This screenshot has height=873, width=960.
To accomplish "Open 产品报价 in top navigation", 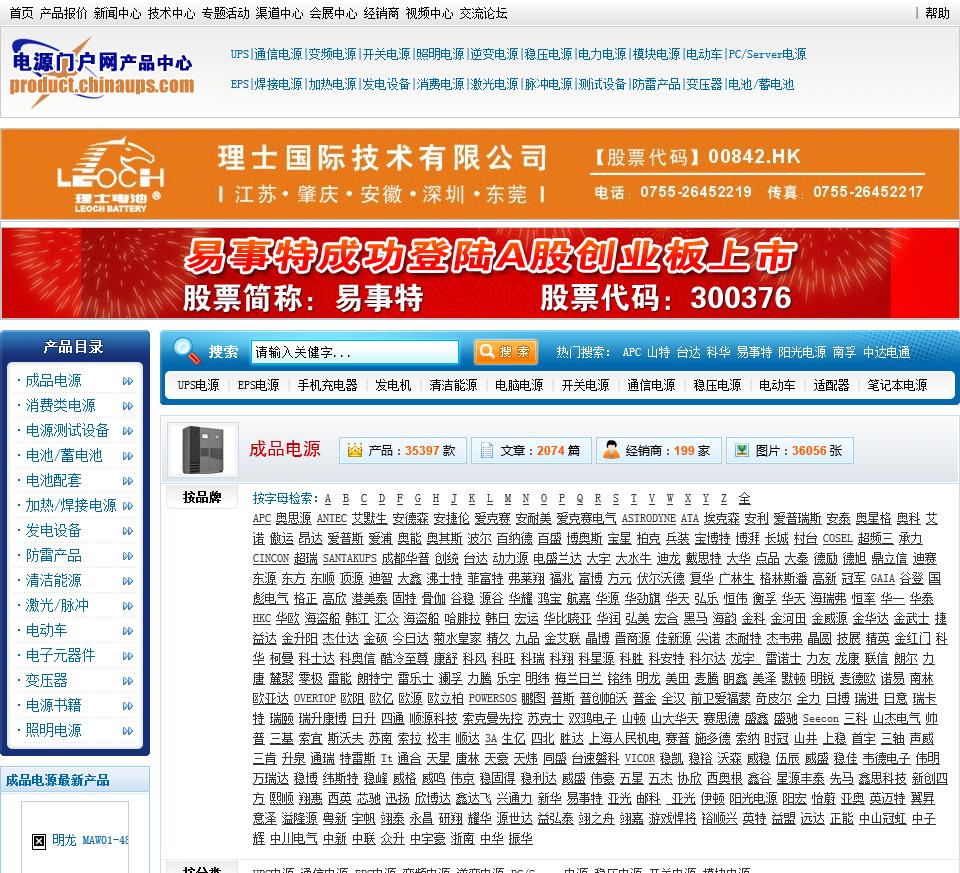I will [64, 13].
